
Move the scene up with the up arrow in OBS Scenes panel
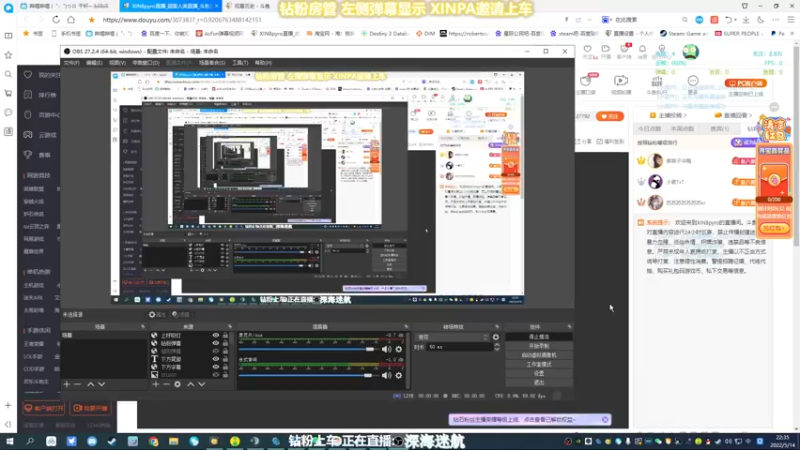(90, 384)
